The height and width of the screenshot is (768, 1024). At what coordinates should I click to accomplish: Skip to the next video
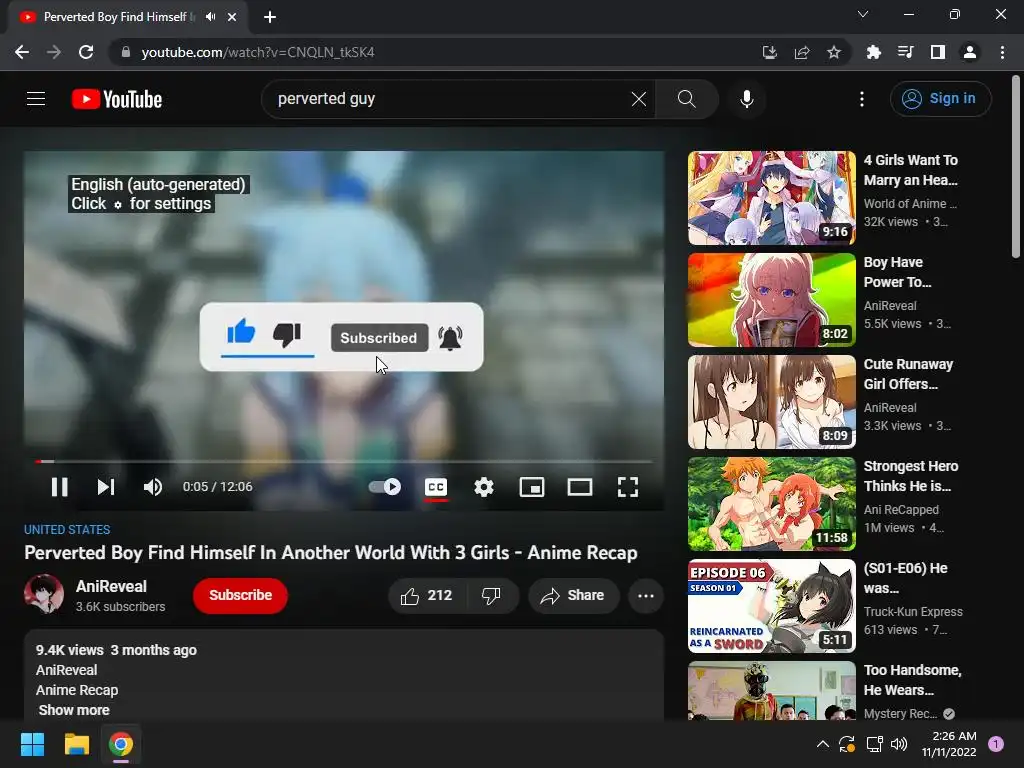106,487
